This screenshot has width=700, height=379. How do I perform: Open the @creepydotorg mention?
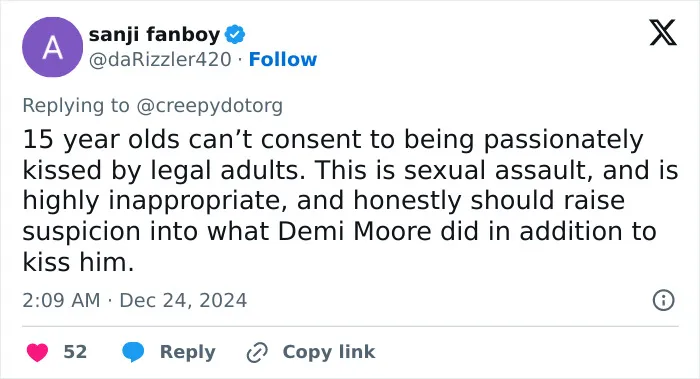pos(209,106)
